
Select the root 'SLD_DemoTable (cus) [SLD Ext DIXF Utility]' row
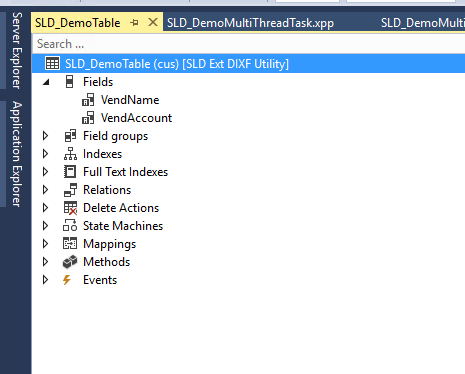tap(248, 63)
